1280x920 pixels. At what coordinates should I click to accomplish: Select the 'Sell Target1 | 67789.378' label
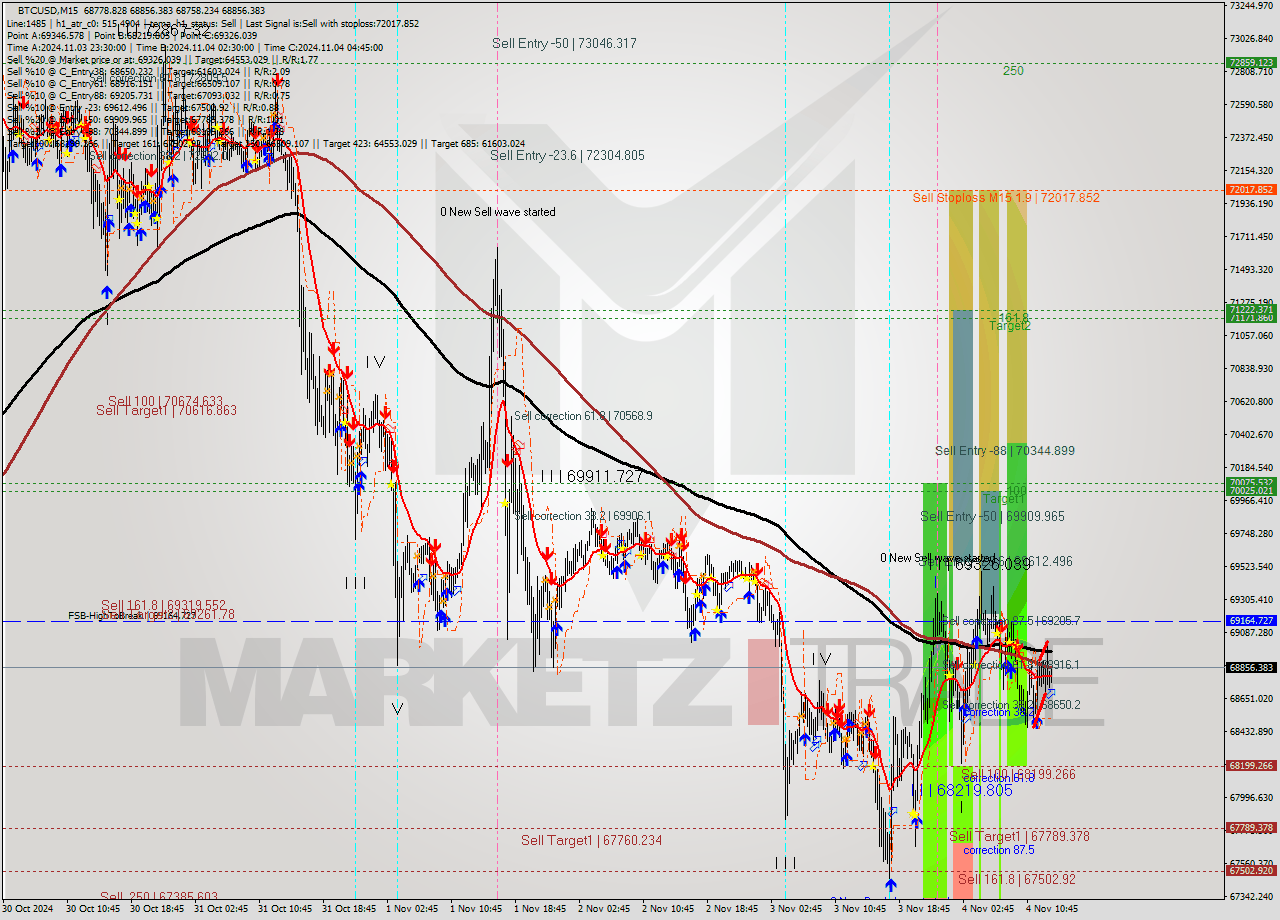pyautogui.click(x=1019, y=836)
